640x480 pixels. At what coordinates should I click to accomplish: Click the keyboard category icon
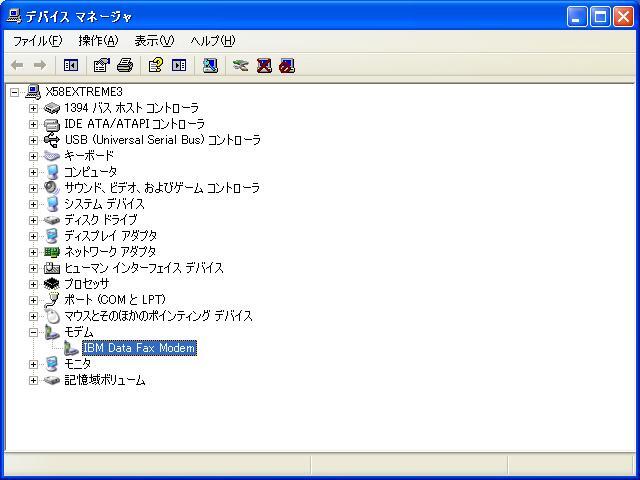[x=51, y=156]
